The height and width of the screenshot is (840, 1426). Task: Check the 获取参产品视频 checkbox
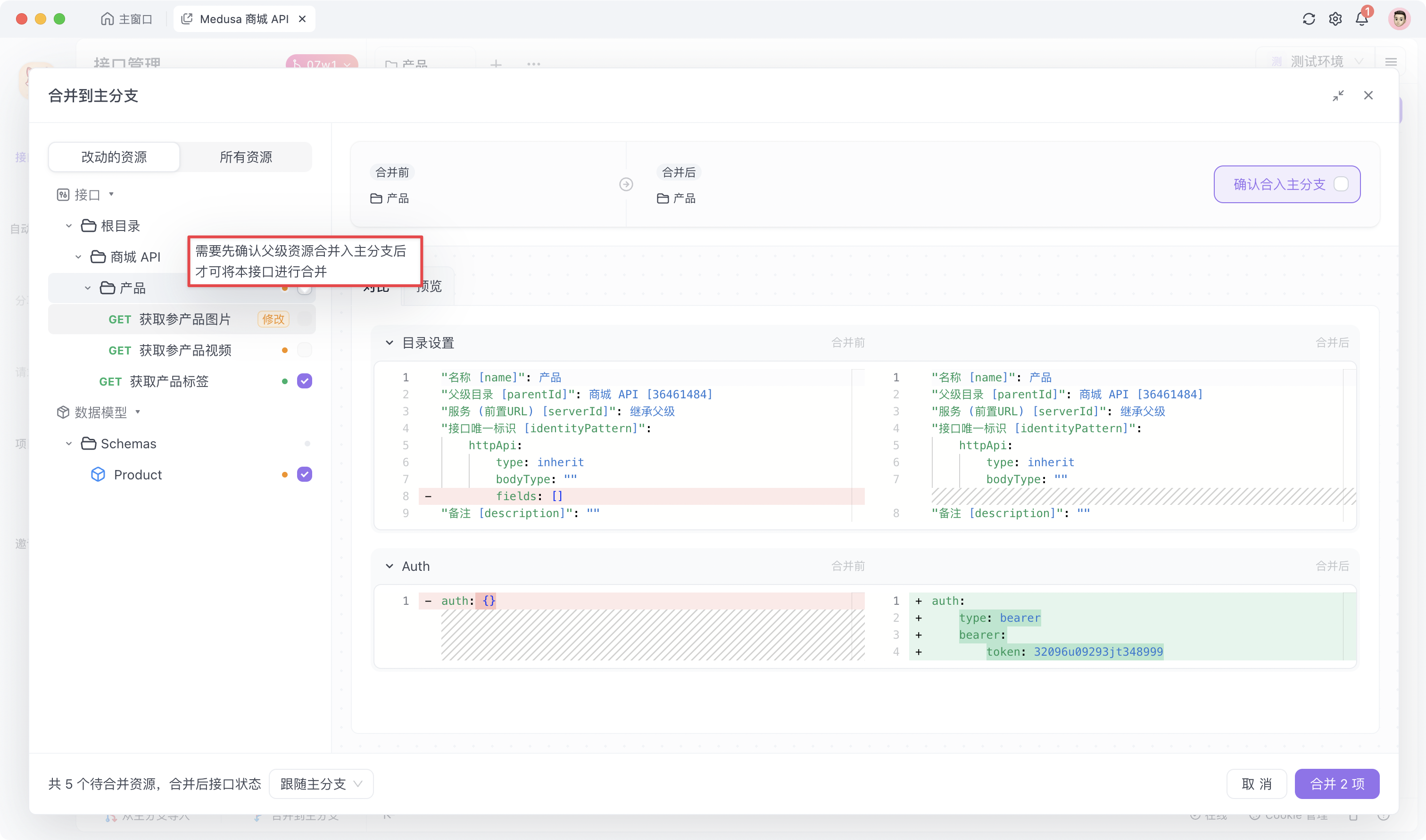[305, 350]
